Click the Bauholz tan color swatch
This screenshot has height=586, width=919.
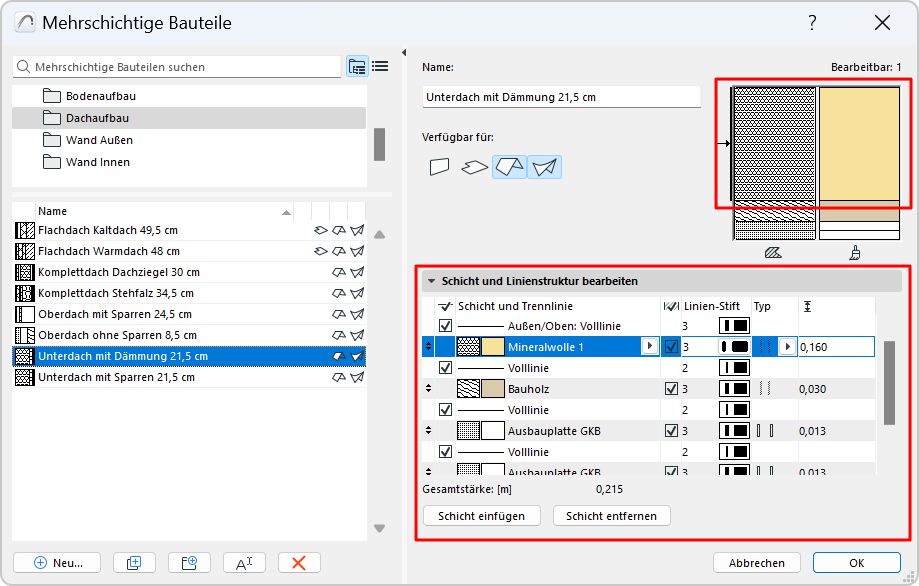coord(493,389)
